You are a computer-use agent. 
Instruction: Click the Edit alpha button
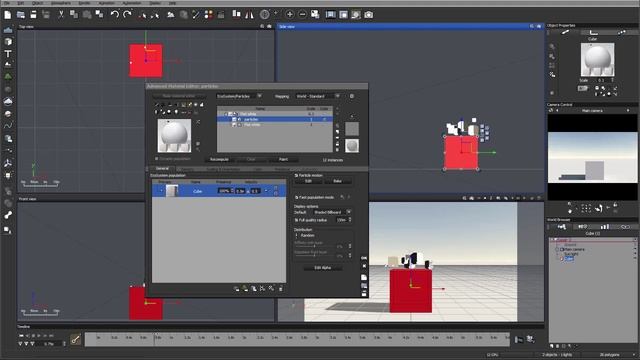click(x=322, y=268)
